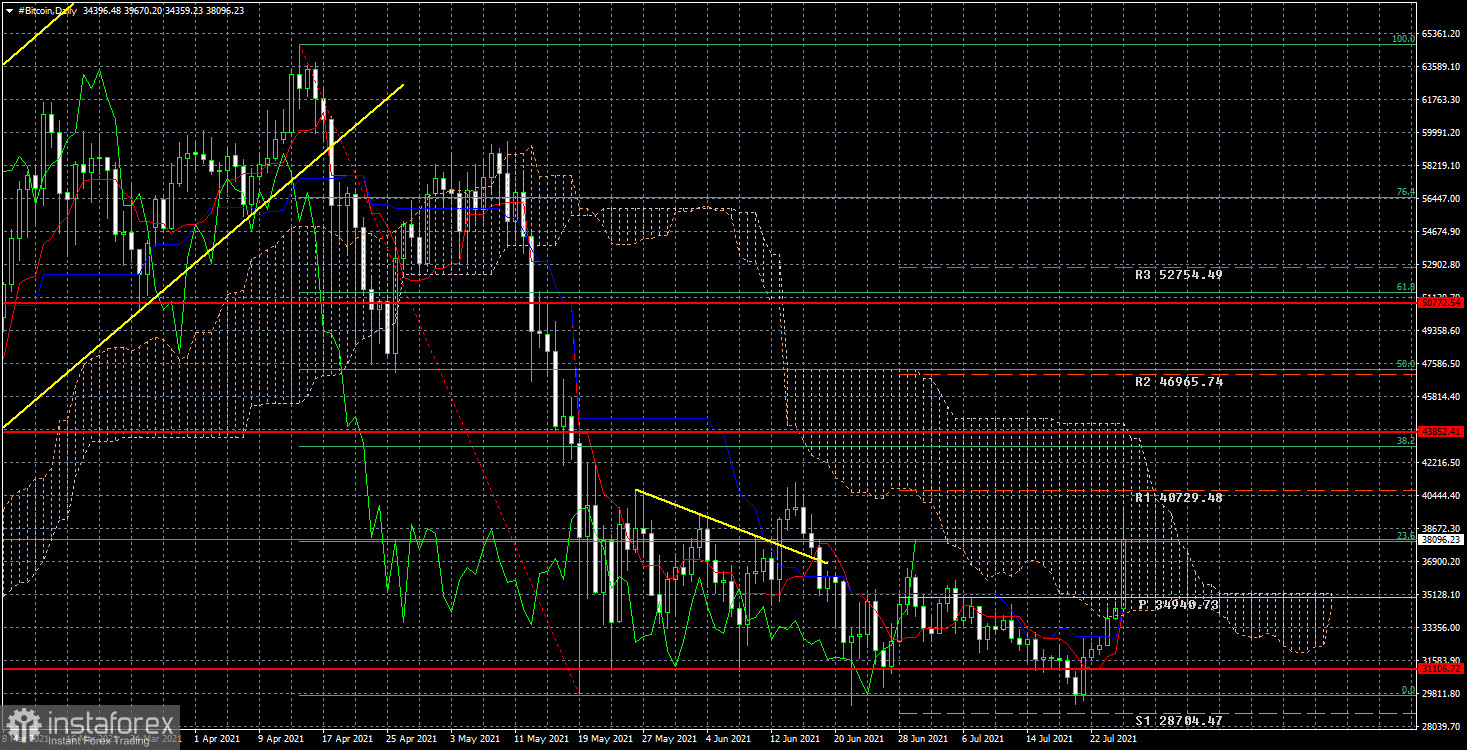Click the Fibonacci 100.0 level label
Image resolution: width=1467 pixels, height=750 pixels.
tap(1403, 39)
